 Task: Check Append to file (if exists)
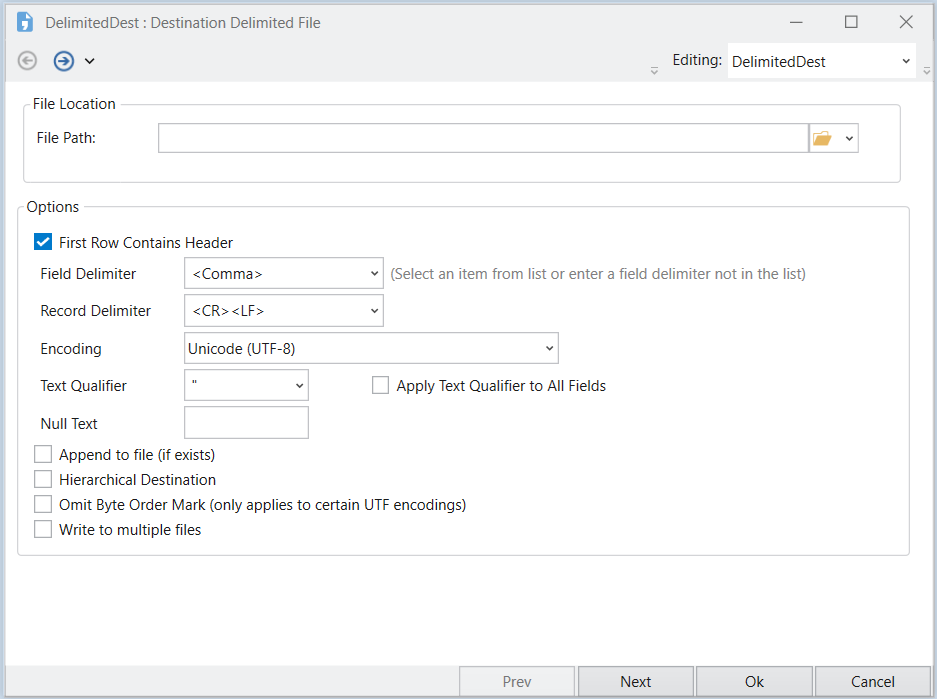(43, 455)
